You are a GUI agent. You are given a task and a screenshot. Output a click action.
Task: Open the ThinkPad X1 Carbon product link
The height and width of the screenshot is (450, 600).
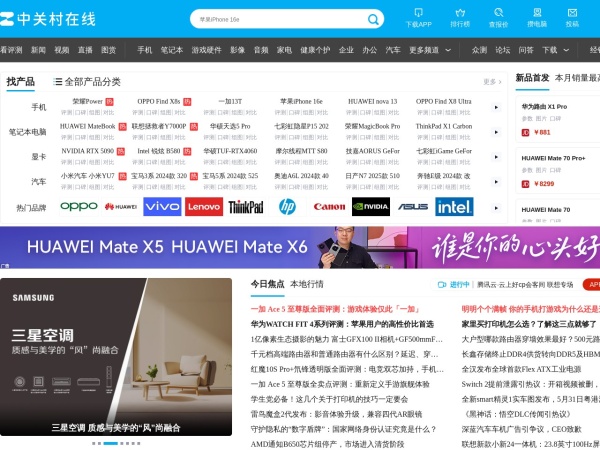coord(444,126)
